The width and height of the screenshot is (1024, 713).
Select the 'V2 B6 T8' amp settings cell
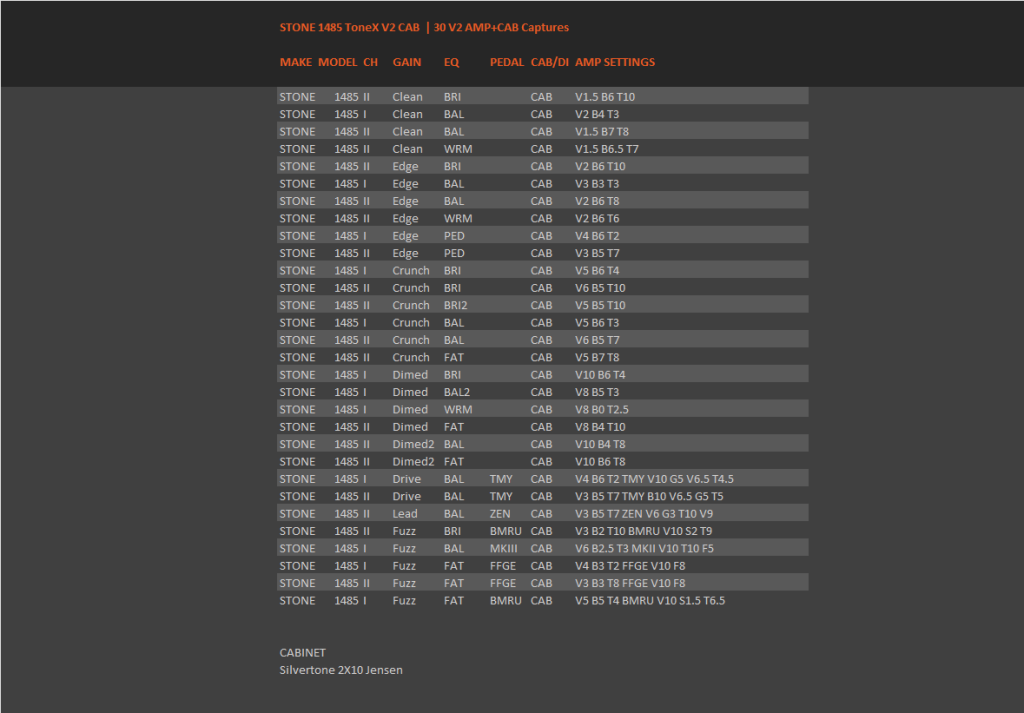click(597, 201)
